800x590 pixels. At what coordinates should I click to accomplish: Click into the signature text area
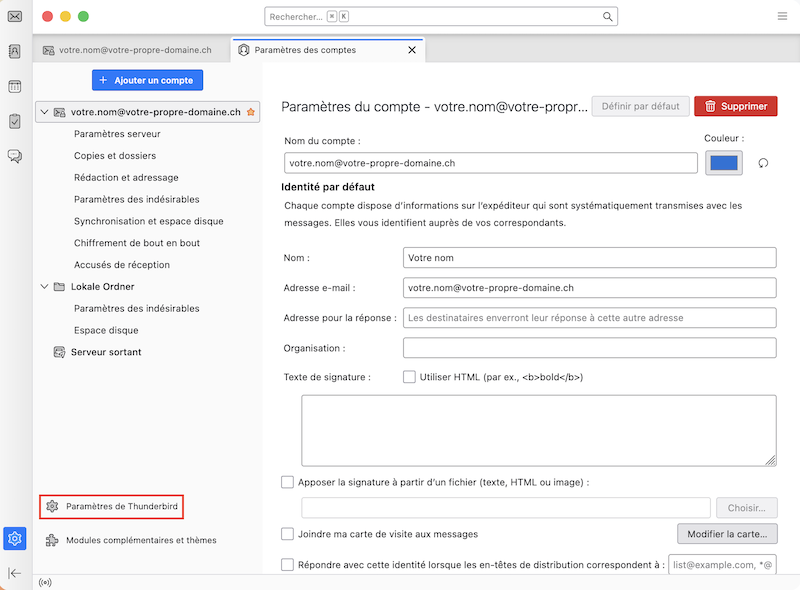539,430
